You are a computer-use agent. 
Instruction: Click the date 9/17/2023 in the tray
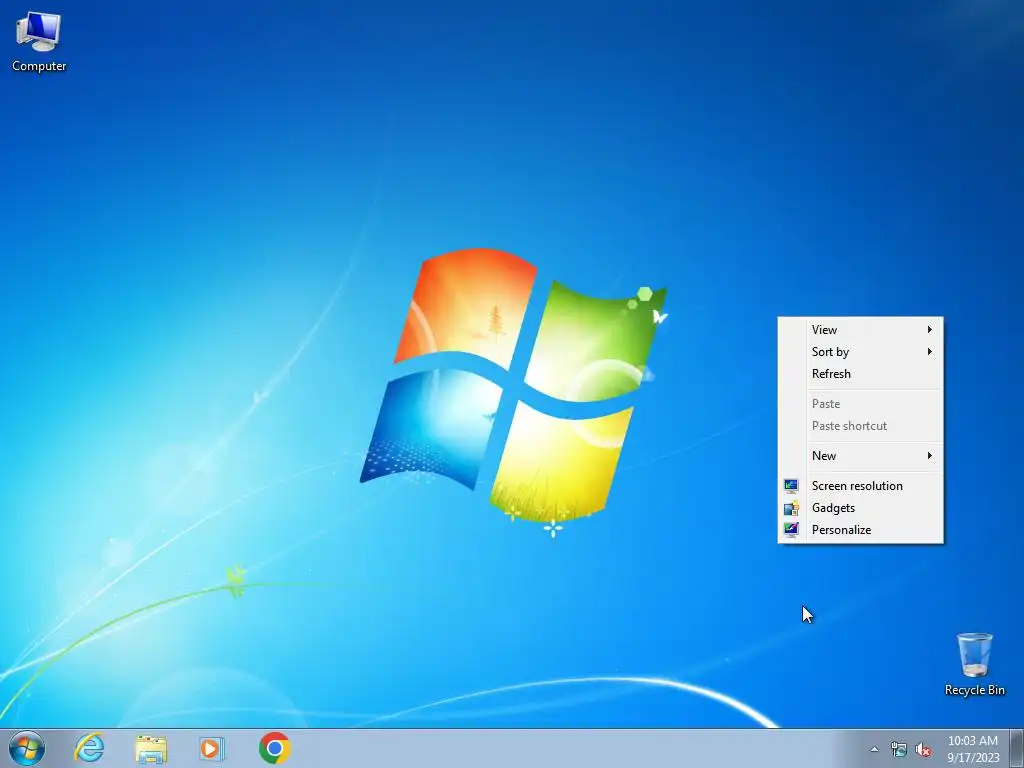point(973,758)
